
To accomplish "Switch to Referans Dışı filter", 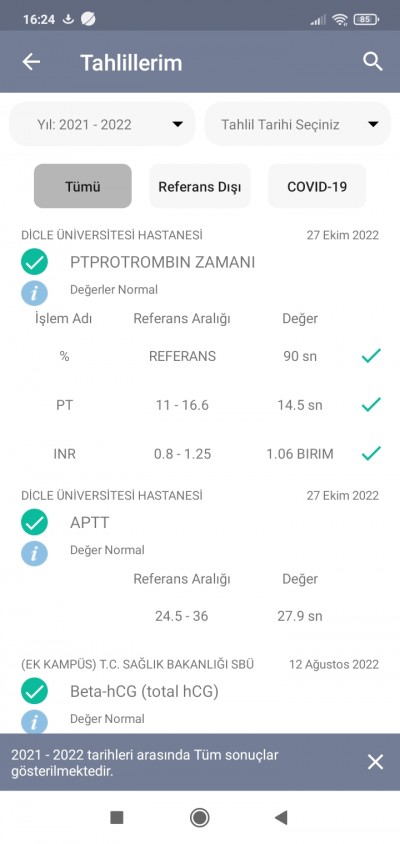I will (x=200, y=186).
